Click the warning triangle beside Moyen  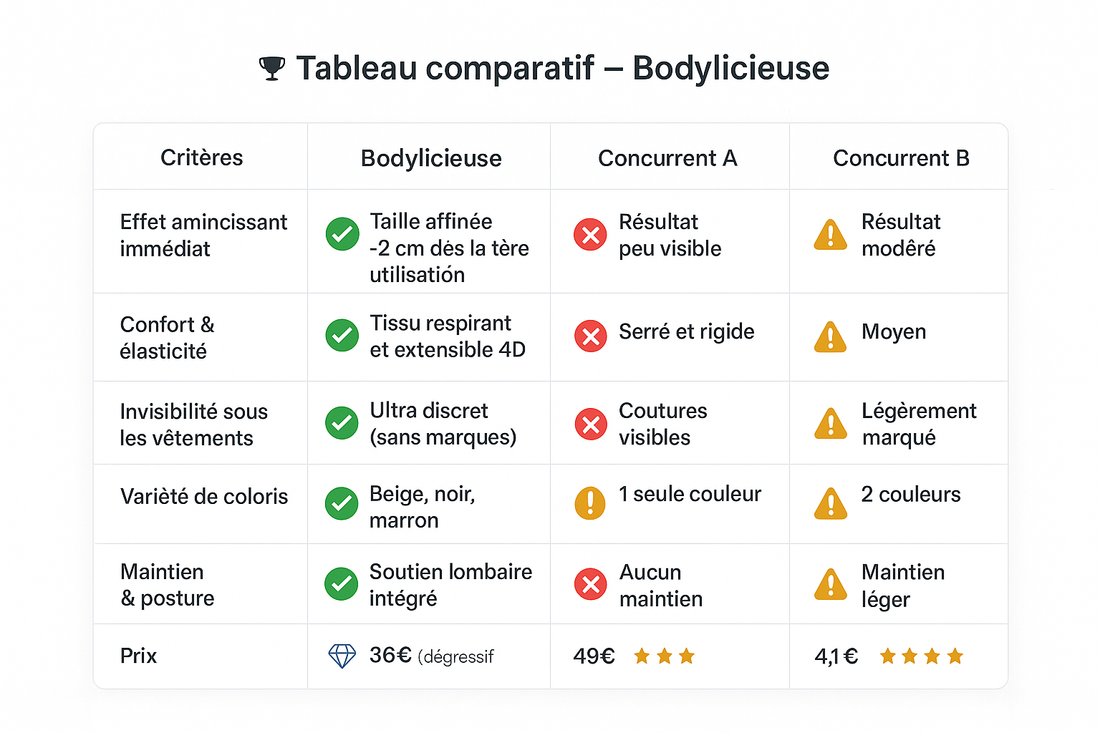(x=831, y=335)
